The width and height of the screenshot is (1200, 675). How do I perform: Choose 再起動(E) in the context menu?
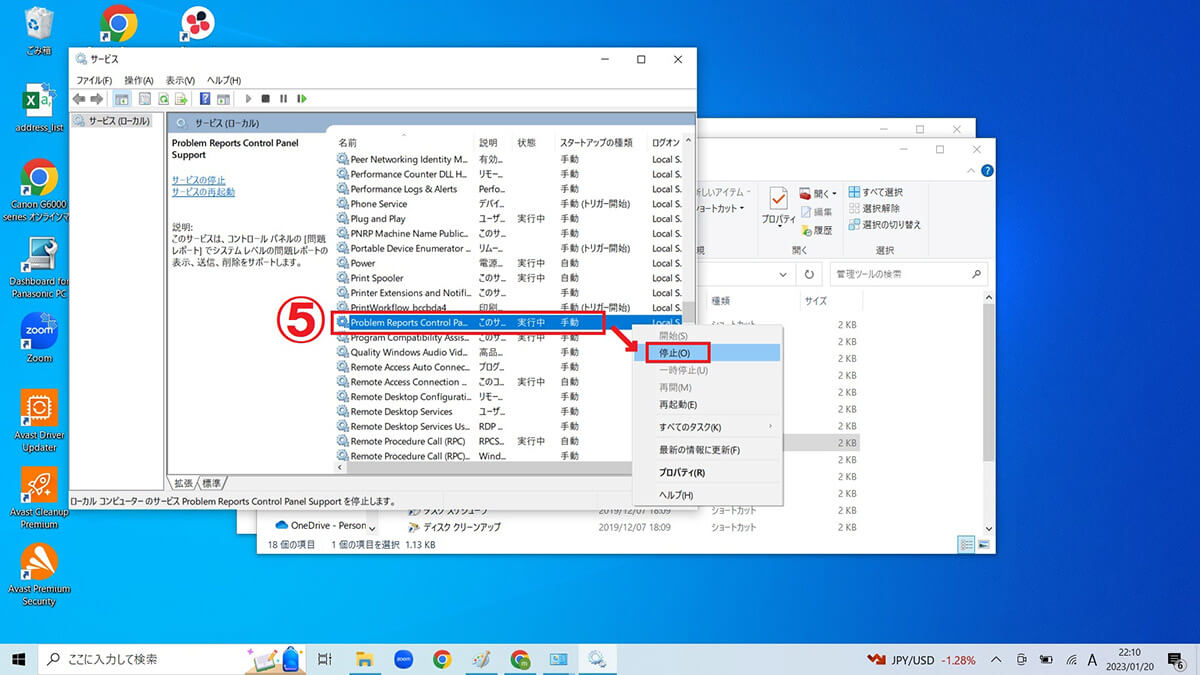click(706, 405)
